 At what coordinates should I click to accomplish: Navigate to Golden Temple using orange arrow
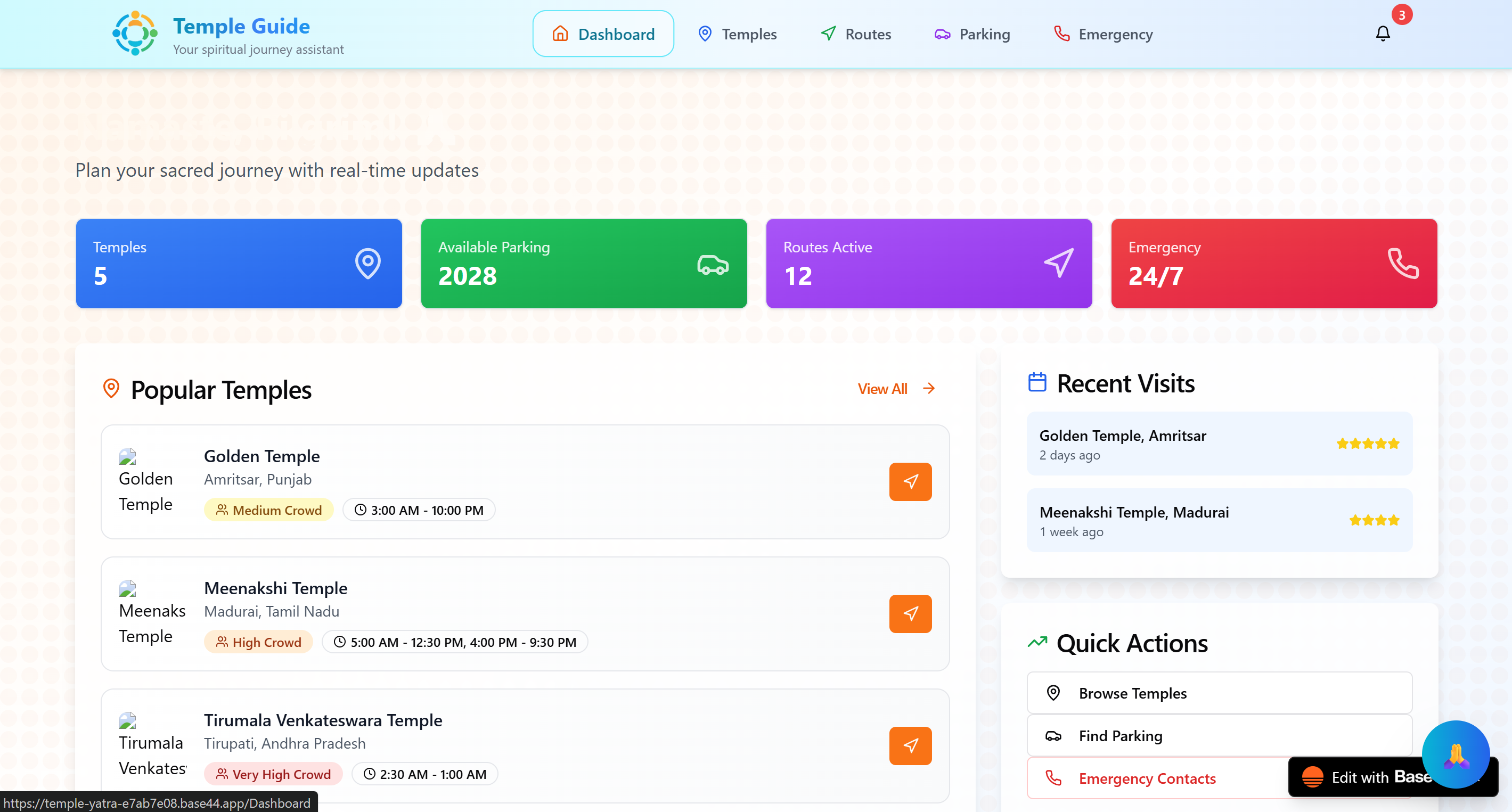pos(910,482)
